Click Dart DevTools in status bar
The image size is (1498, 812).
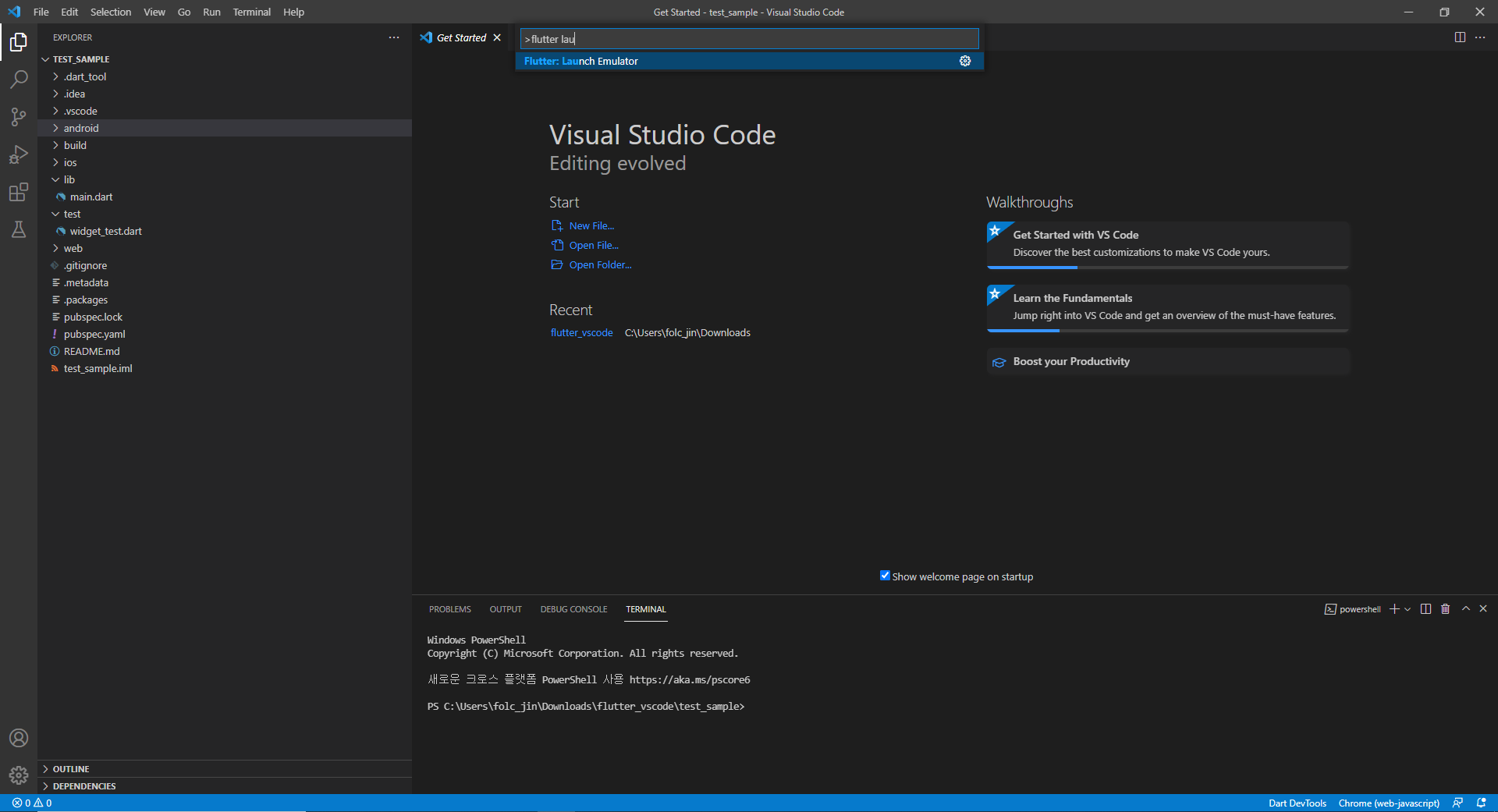coord(1297,803)
